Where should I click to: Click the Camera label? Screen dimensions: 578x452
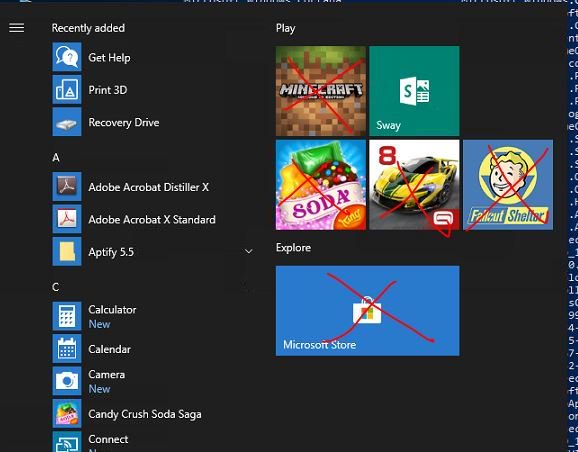[x=107, y=375]
